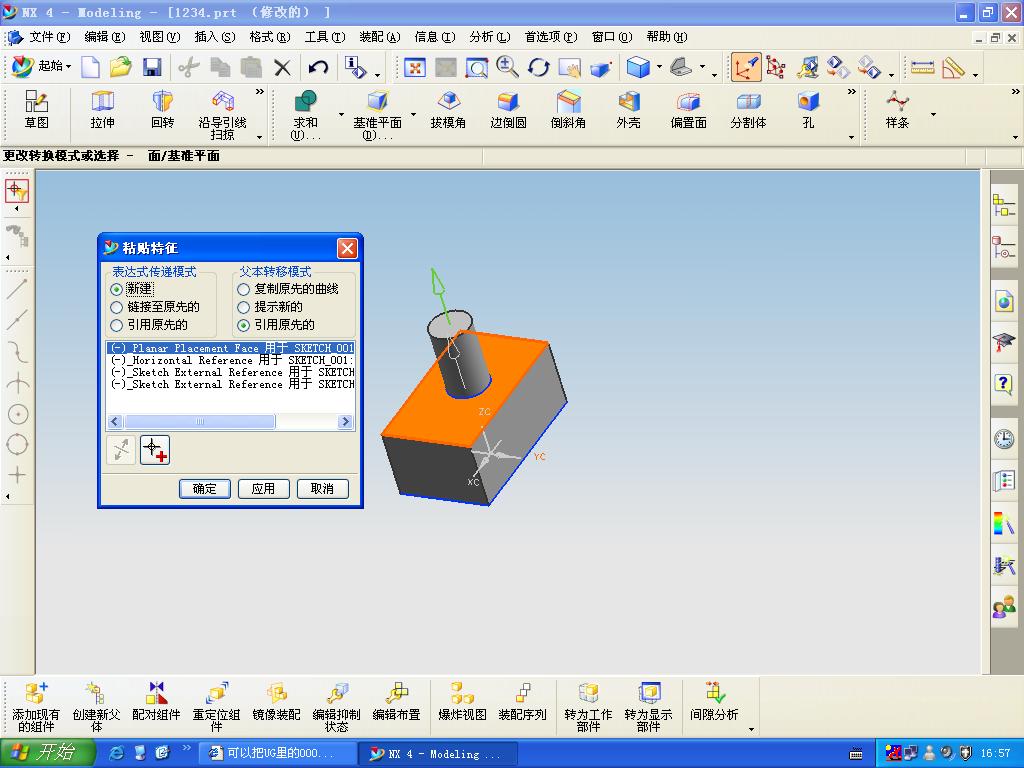The width and height of the screenshot is (1024, 768).
Task: Open the 插入 menu
Action: [215, 37]
